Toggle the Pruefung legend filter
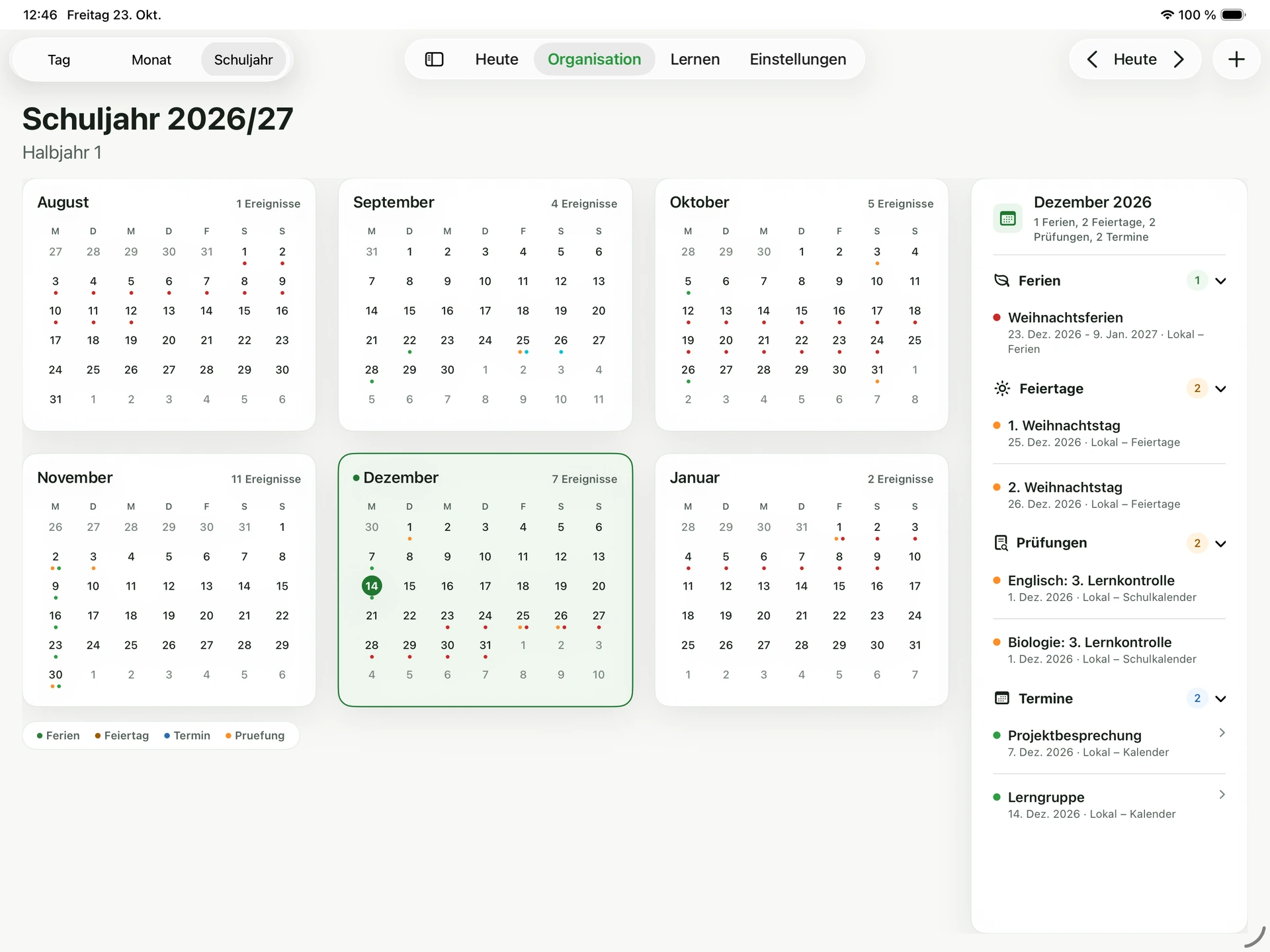This screenshot has width=1270, height=952. click(x=255, y=735)
